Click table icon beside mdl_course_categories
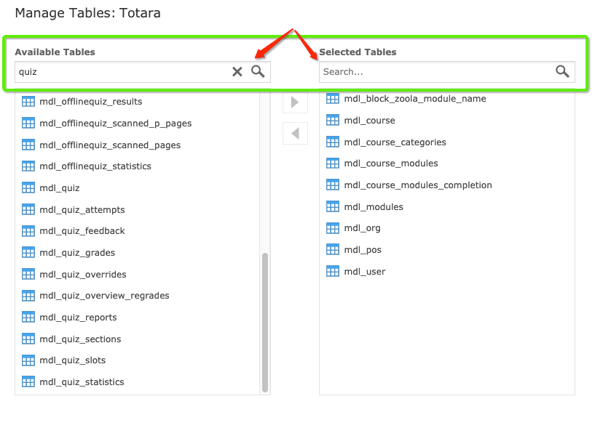603x428 pixels. [x=333, y=142]
